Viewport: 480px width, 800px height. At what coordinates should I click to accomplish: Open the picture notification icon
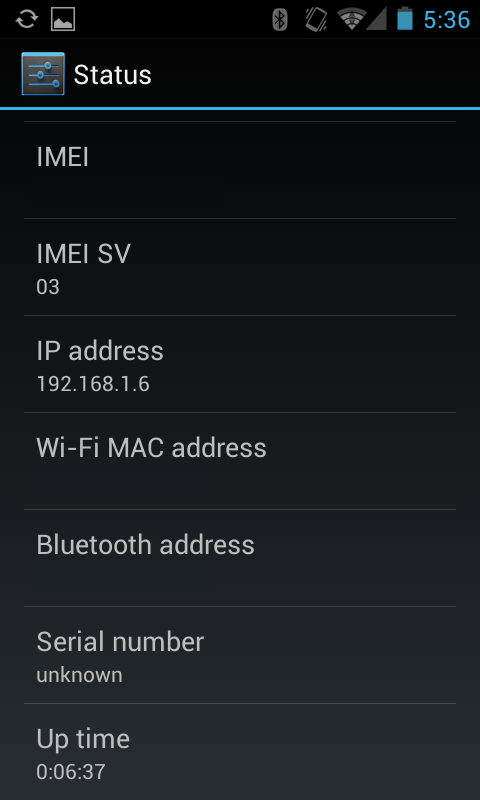click(63, 19)
